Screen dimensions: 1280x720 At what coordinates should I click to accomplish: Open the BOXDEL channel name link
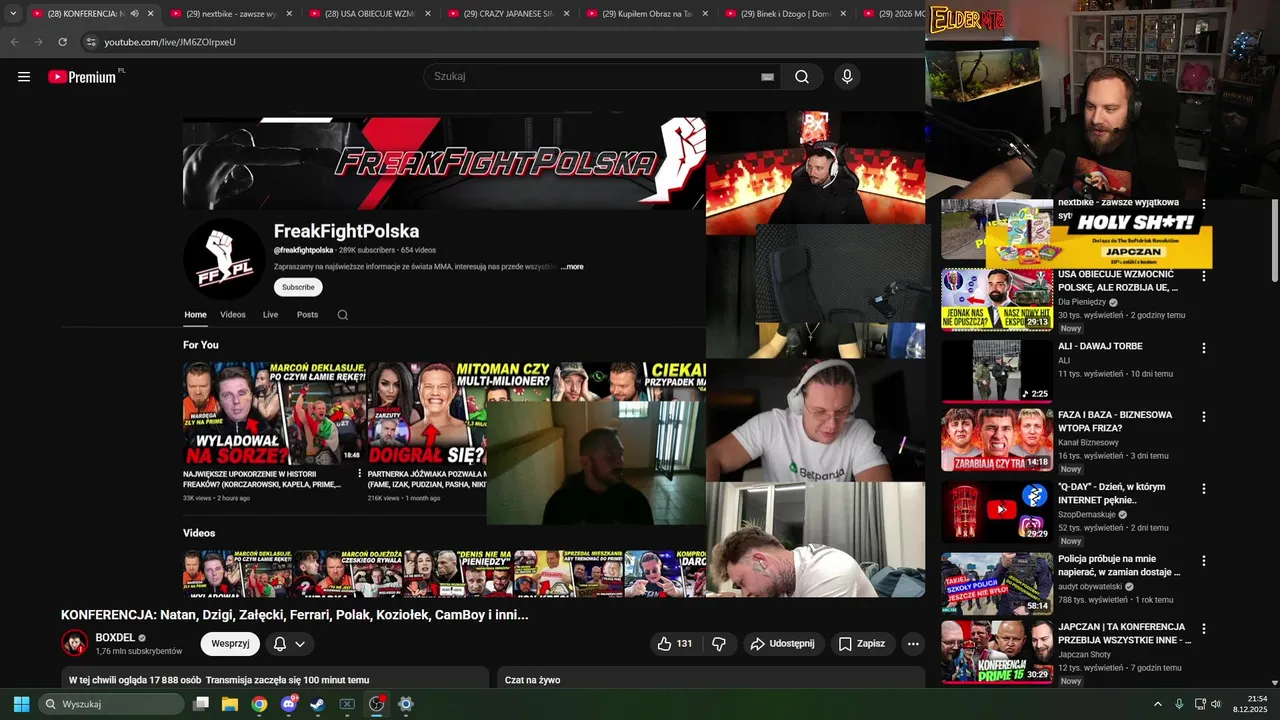pos(115,638)
